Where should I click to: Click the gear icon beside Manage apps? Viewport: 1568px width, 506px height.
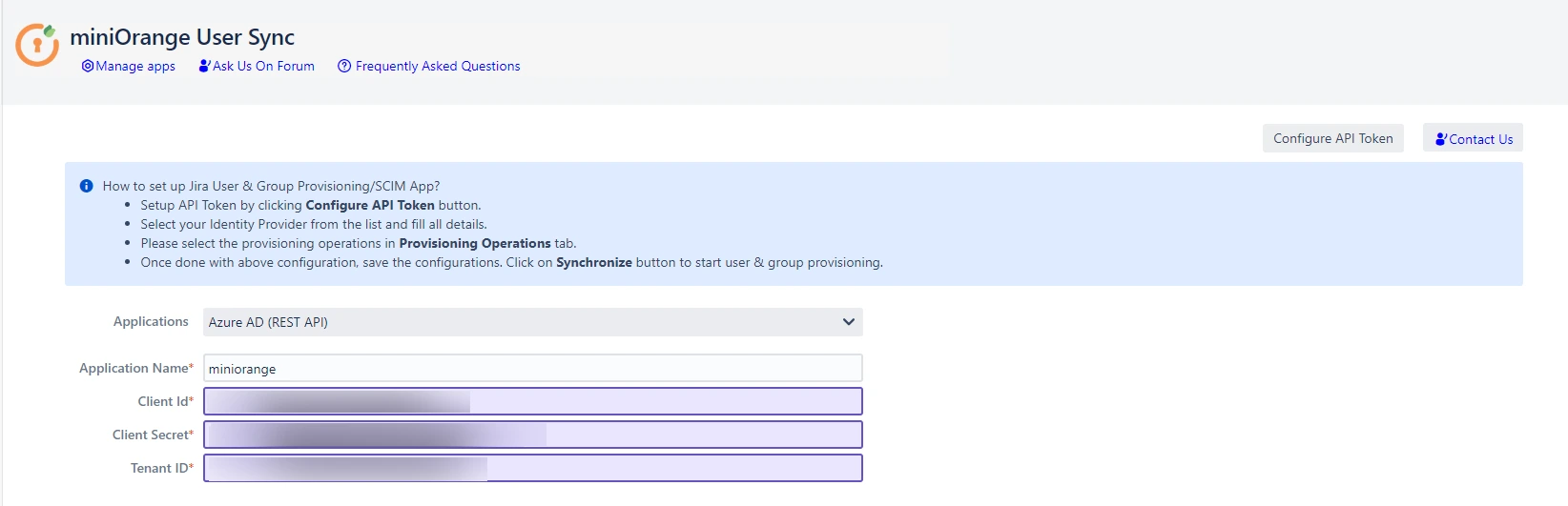pyautogui.click(x=88, y=66)
